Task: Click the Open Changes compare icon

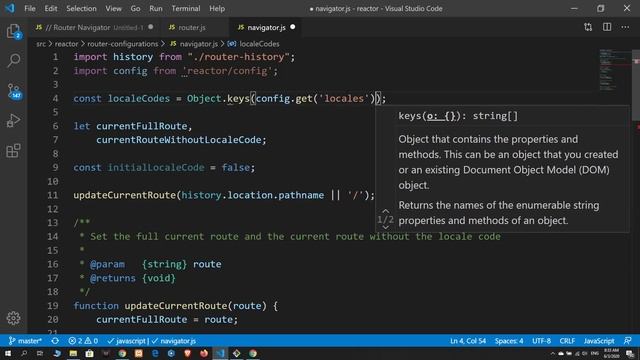Action: [x=588, y=27]
